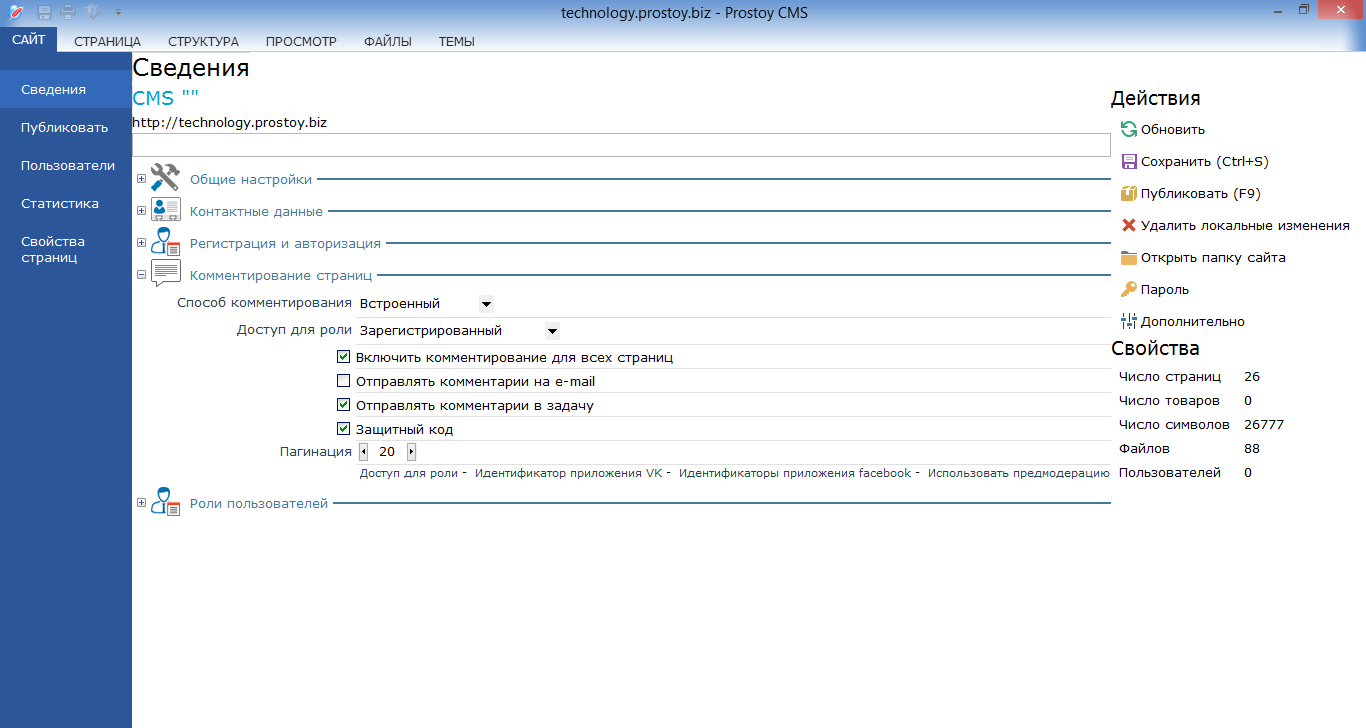Screen dimensions: 1366x728
Task: Open Способ комментирования dropdown (Встроенный)
Action: coord(486,303)
